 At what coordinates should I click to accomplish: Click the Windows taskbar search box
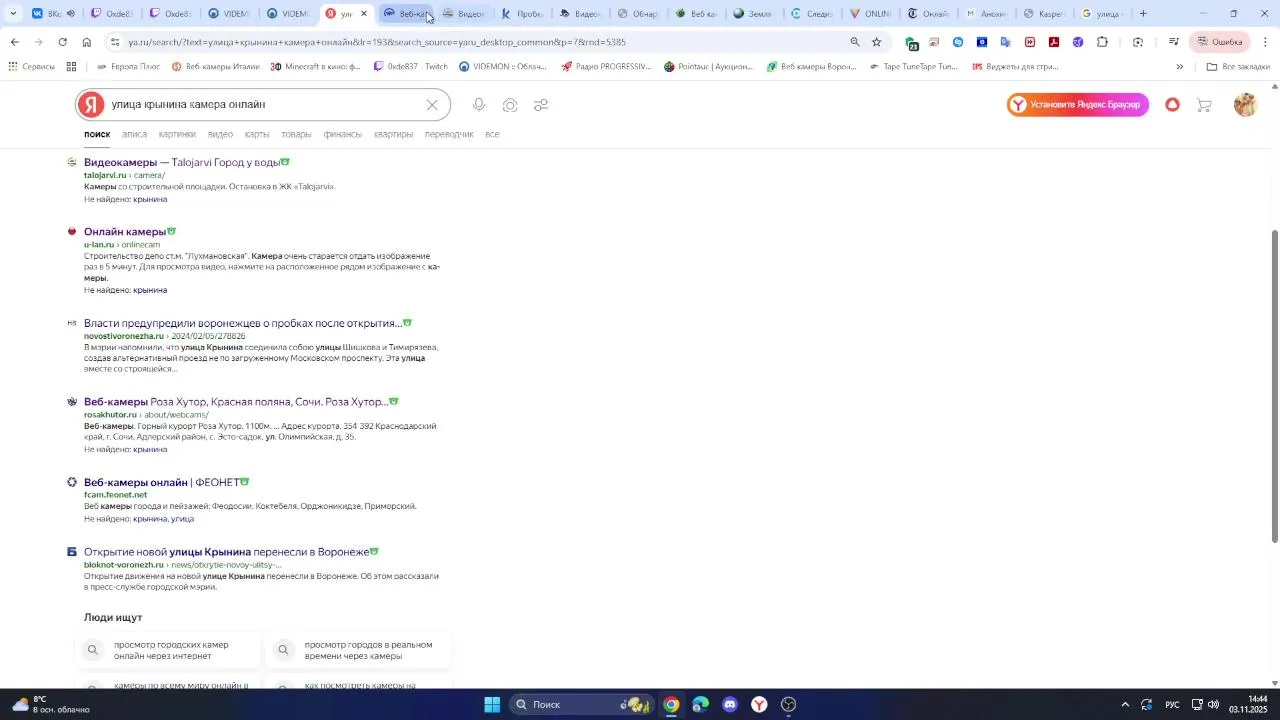580,705
